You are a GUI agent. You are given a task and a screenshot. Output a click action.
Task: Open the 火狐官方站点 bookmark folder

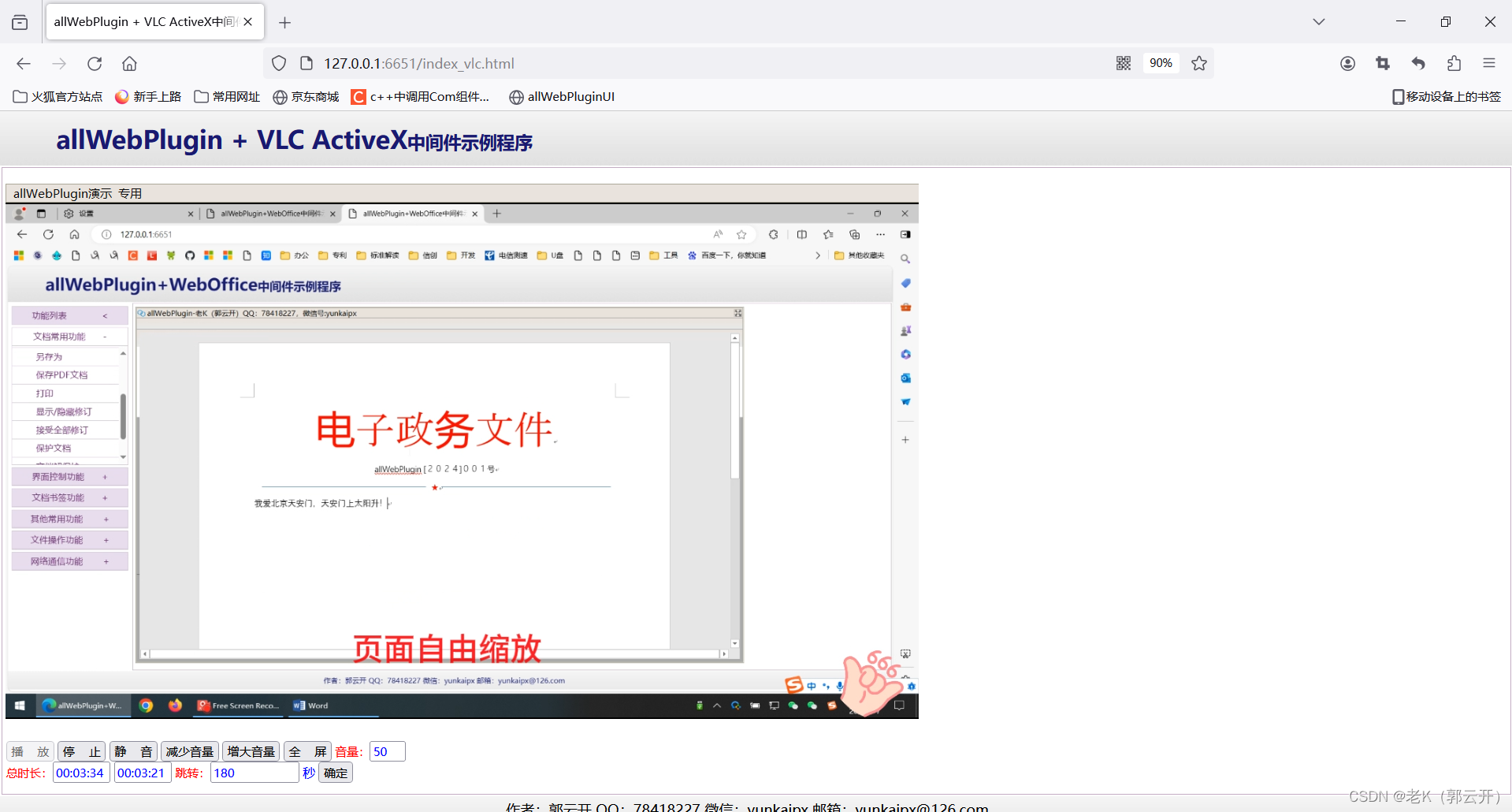click(58, 97)
